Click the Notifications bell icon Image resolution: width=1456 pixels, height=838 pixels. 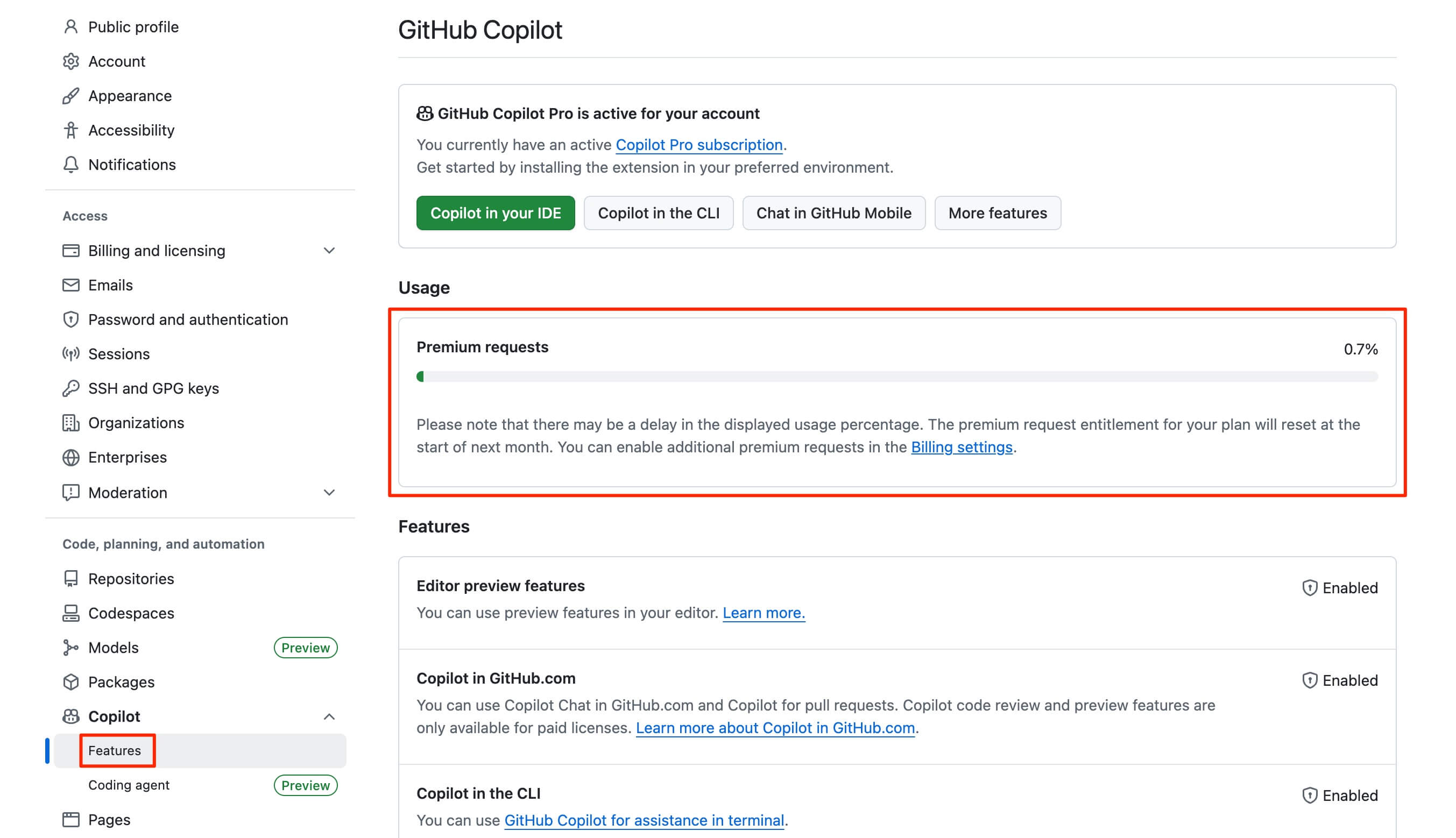pos(71,165)
